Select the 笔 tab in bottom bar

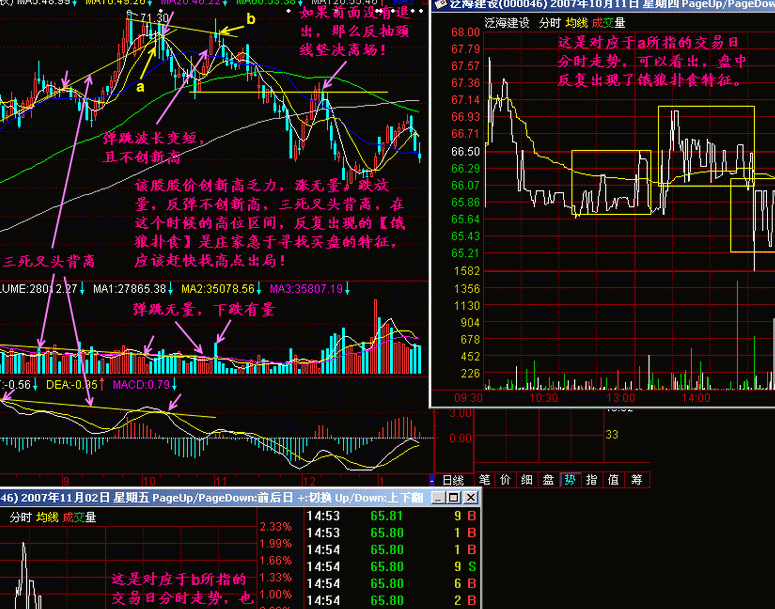point(485,480)
